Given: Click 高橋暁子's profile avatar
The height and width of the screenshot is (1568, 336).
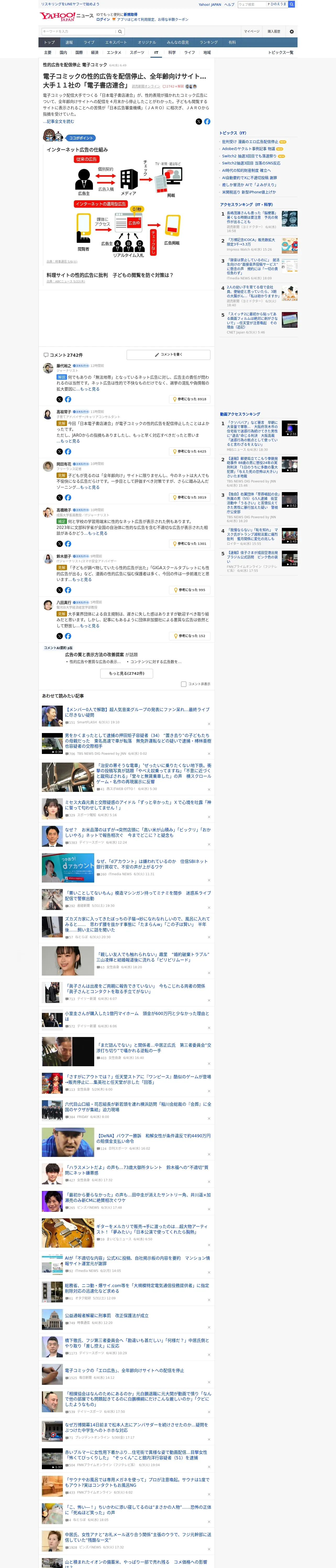Looking at the screenshot, I should coord(48,512).
